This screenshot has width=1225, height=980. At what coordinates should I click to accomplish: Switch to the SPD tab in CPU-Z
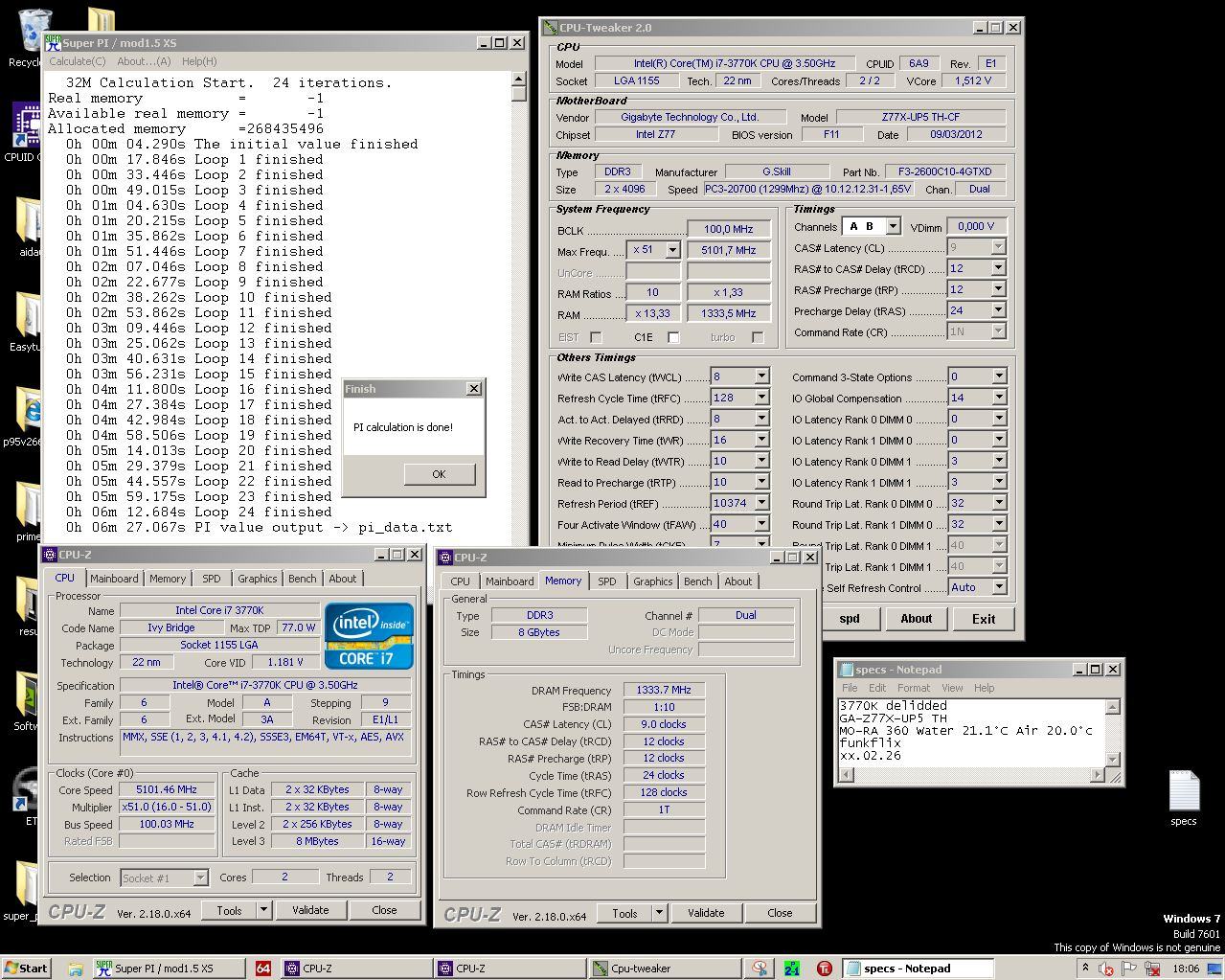(x=211, y=578)
